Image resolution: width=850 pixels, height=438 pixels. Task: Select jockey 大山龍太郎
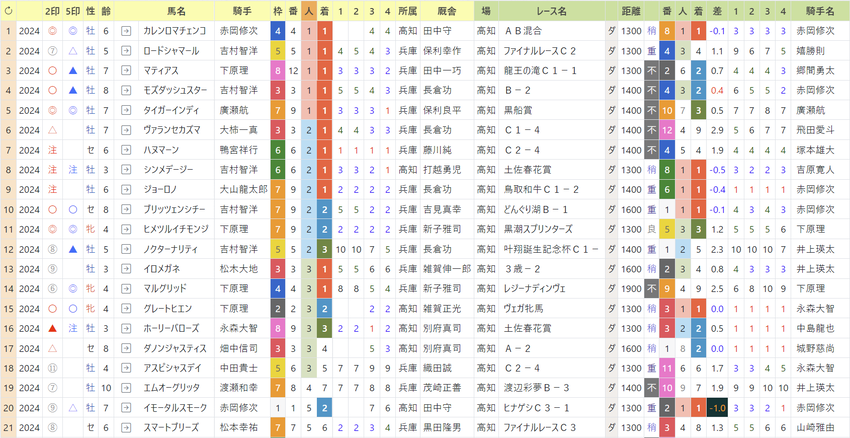coord(243,190)
